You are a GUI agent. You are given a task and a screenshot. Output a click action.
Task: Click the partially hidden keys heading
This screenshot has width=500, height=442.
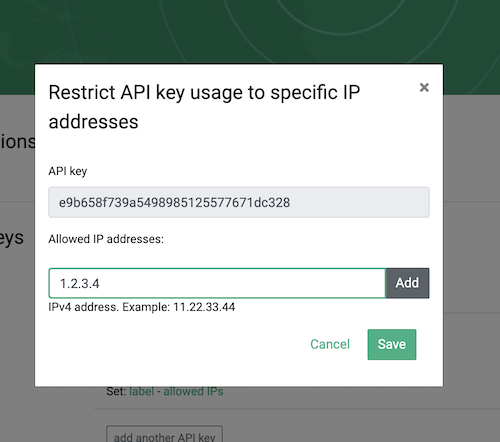[x=12, y=238]
